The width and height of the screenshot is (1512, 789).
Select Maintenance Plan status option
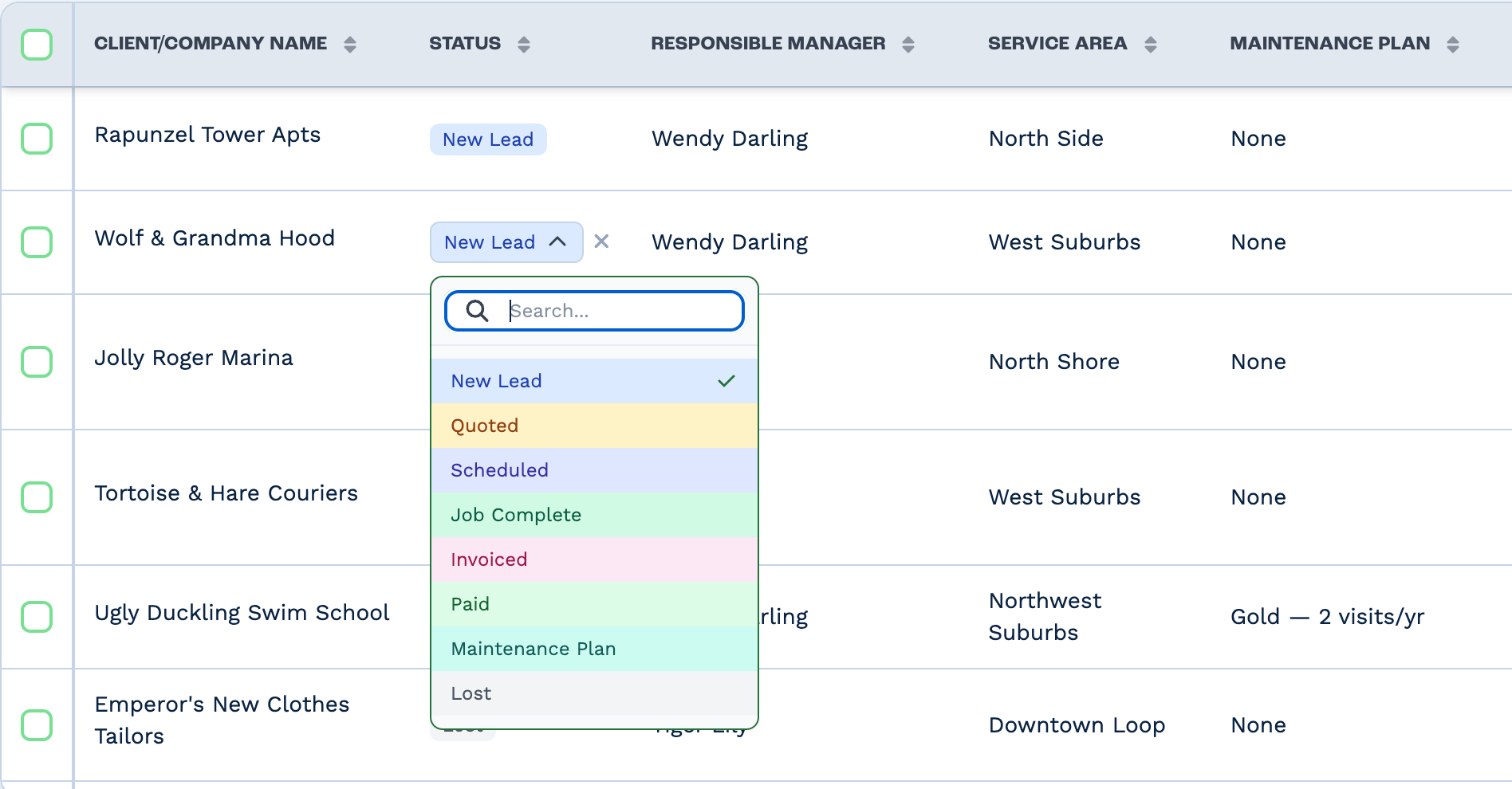tap(594, 648)
